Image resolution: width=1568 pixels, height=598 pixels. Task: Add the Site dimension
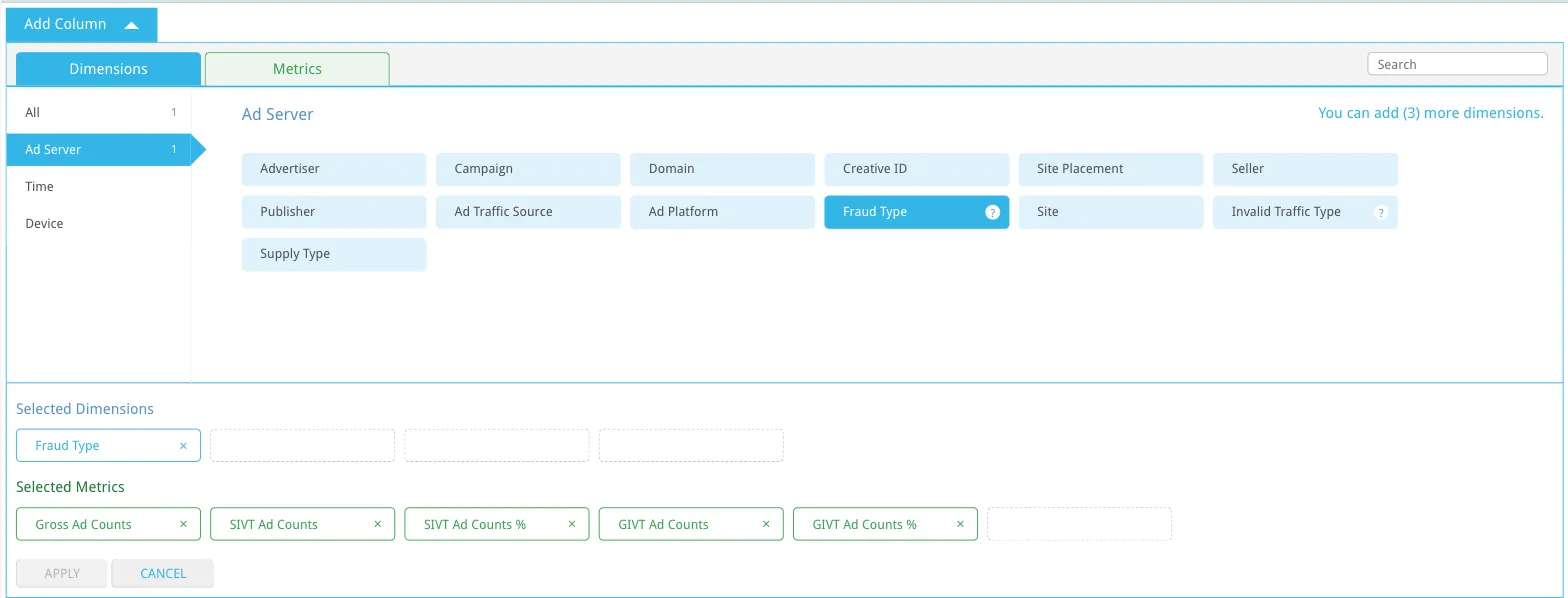(1111, 212)
